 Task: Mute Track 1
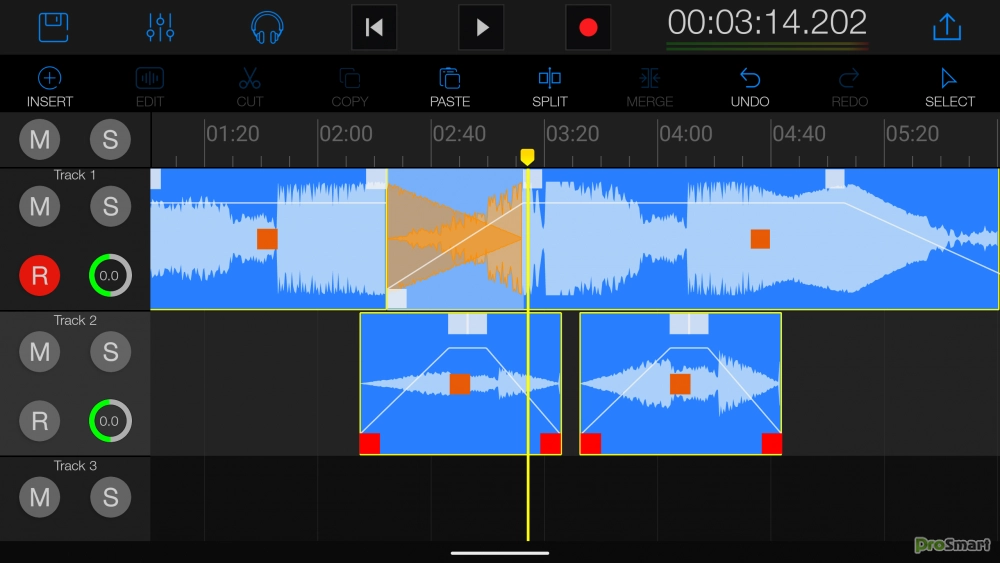[x=40, y=207]
